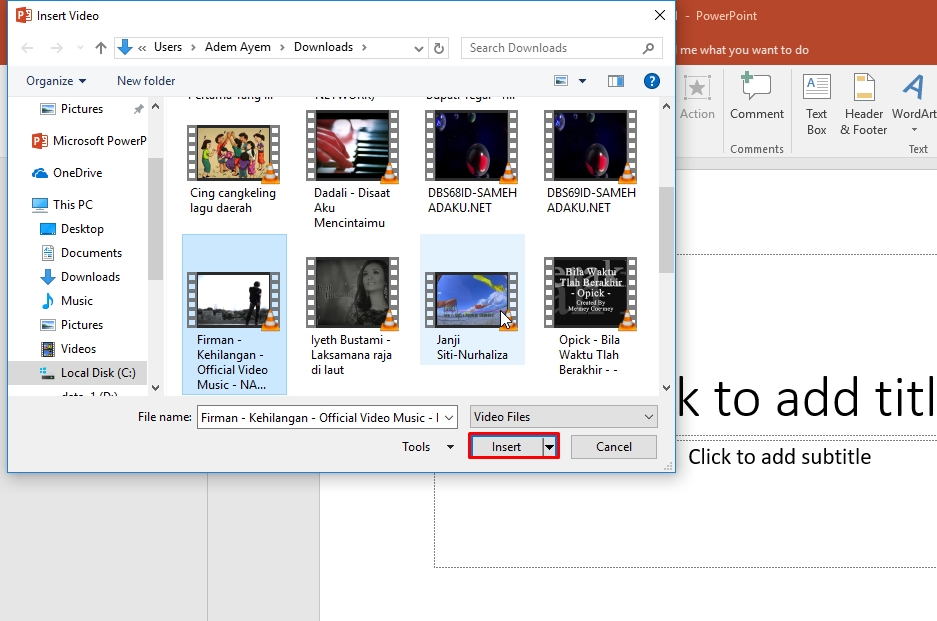Toggle the preview pane icon

tap(616, 81)
